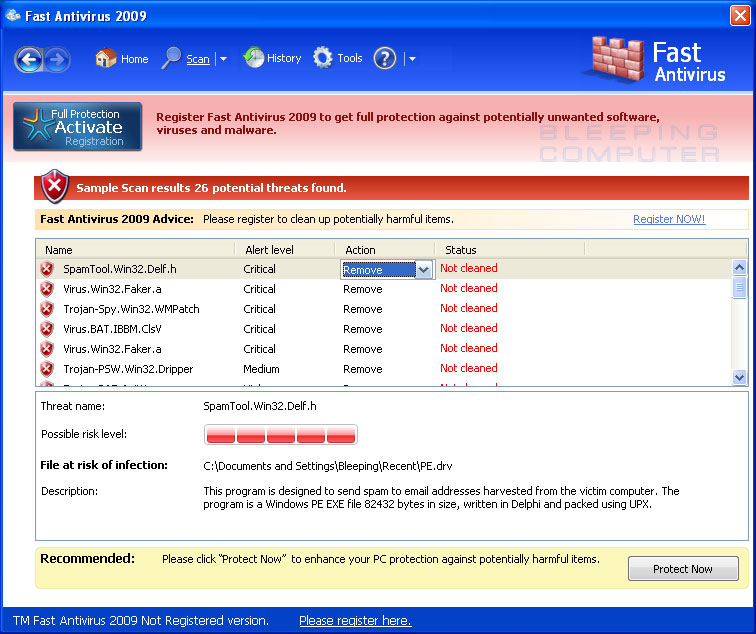Close the Fast Antivirus 2009 window

tap(740, 15)
